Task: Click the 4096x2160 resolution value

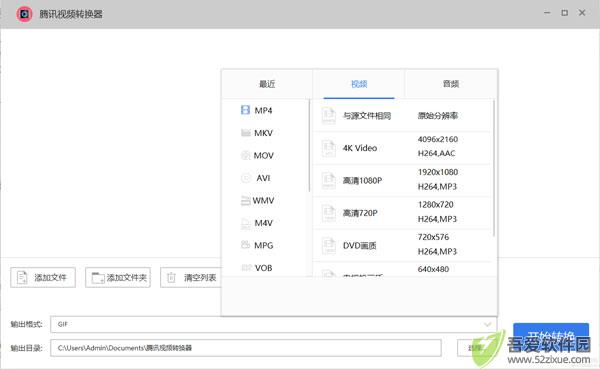Action: point(438,139)
